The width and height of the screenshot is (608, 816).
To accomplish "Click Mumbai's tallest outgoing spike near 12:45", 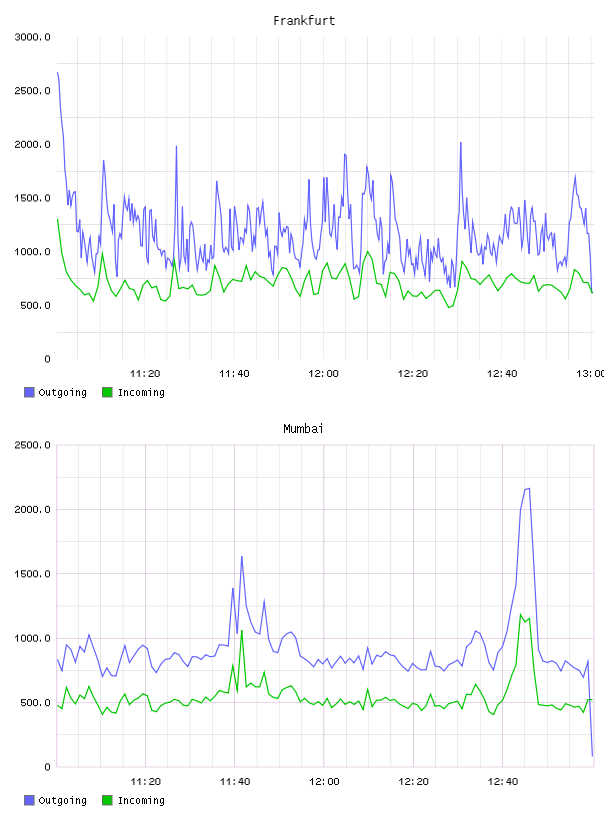I will click(x=527, y=489).
